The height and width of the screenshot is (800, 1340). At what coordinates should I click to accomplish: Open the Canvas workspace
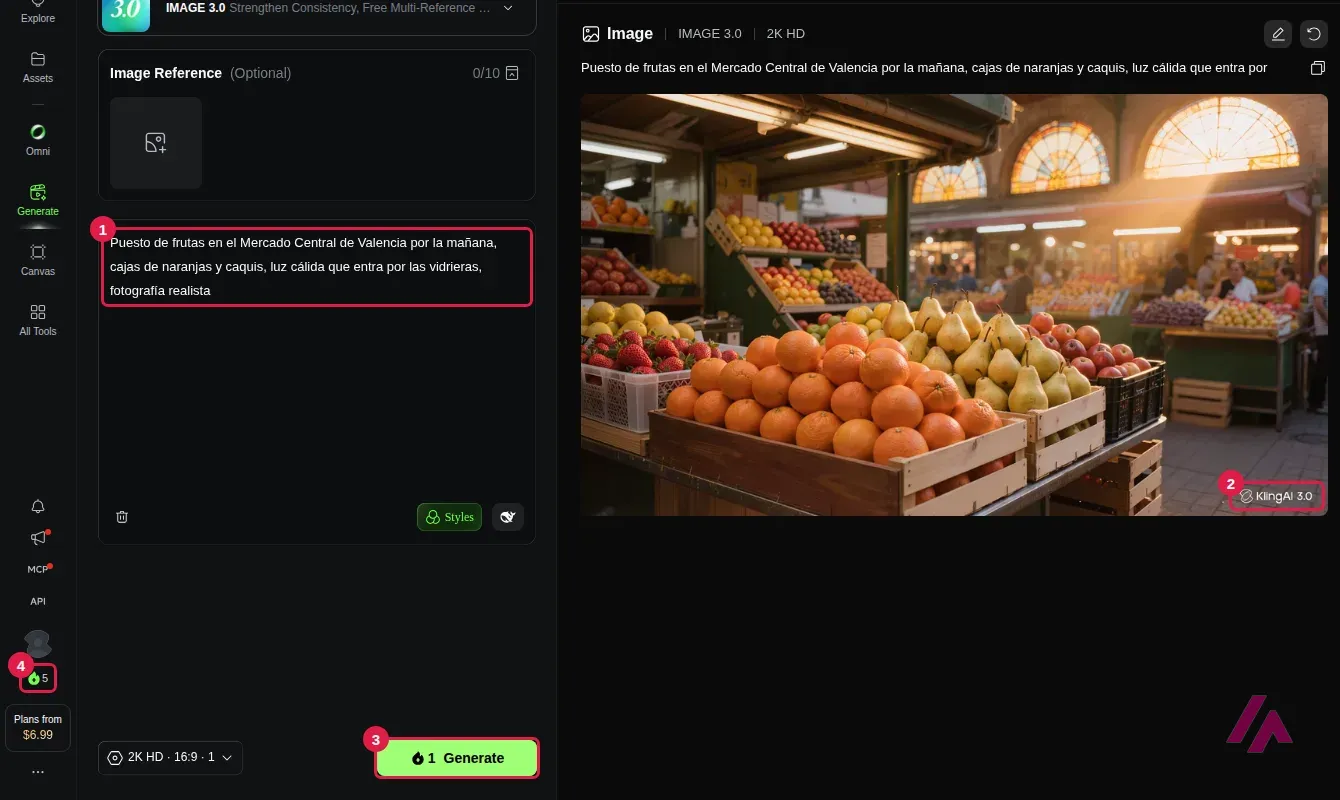[38, 260]
